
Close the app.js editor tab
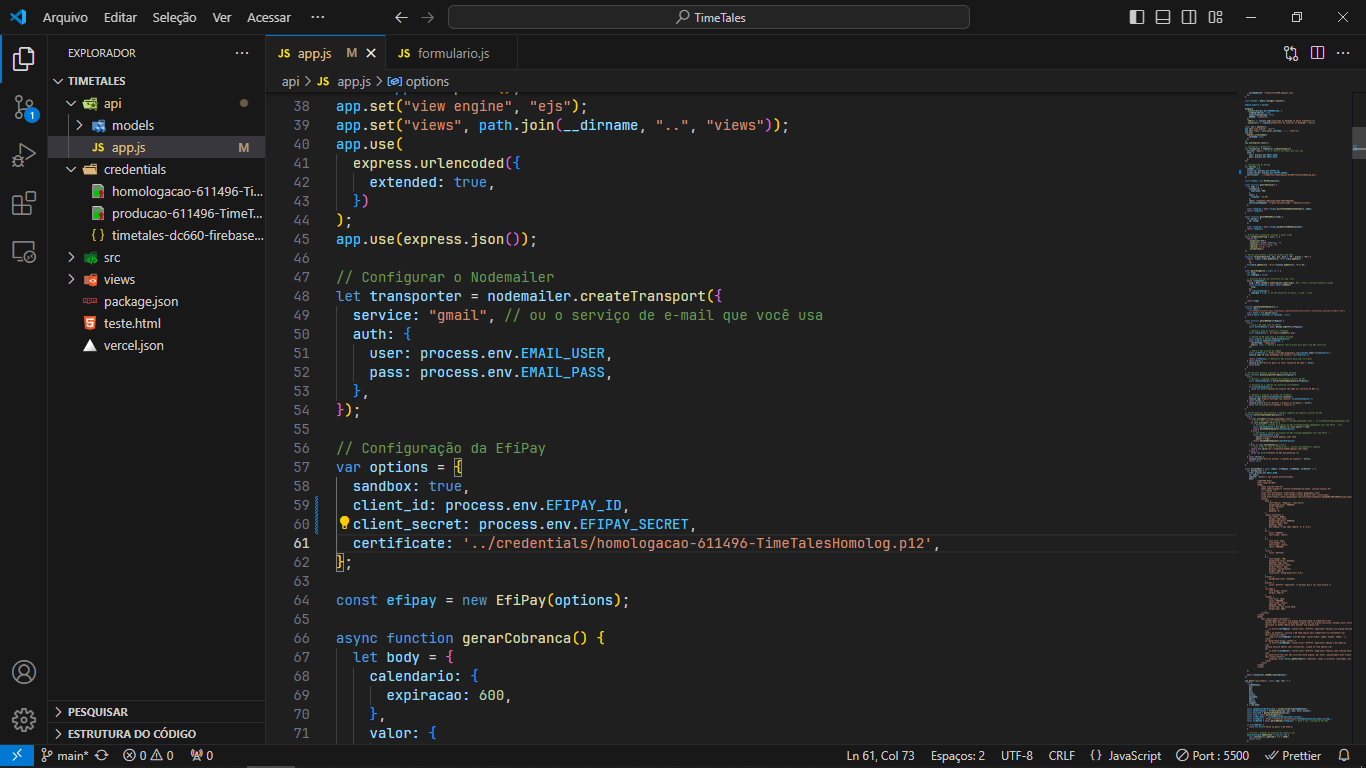371,53
